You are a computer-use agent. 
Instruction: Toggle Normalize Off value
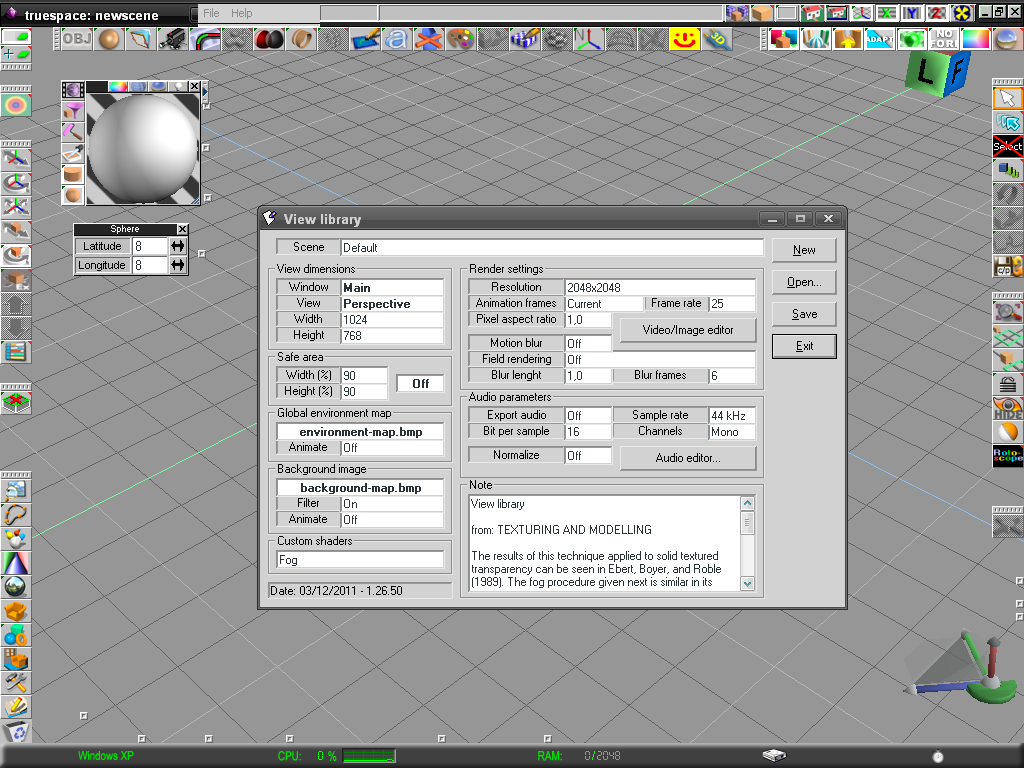pos(588,456)
